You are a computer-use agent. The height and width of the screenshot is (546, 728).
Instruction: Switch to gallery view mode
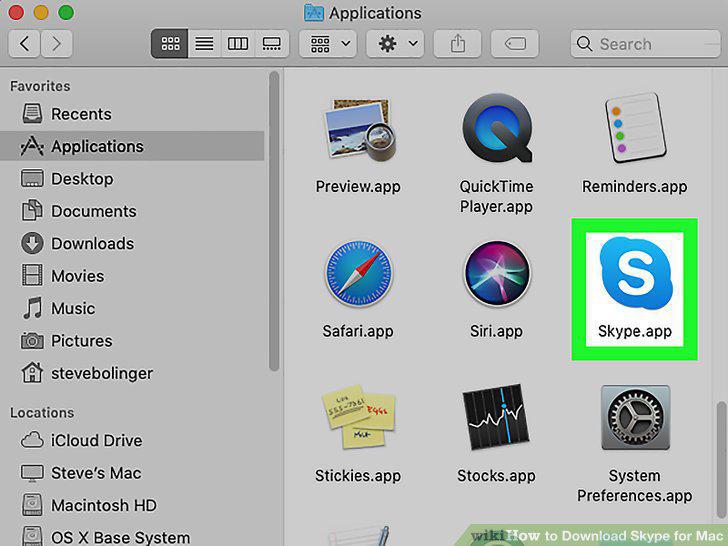[x=272, y=44]
